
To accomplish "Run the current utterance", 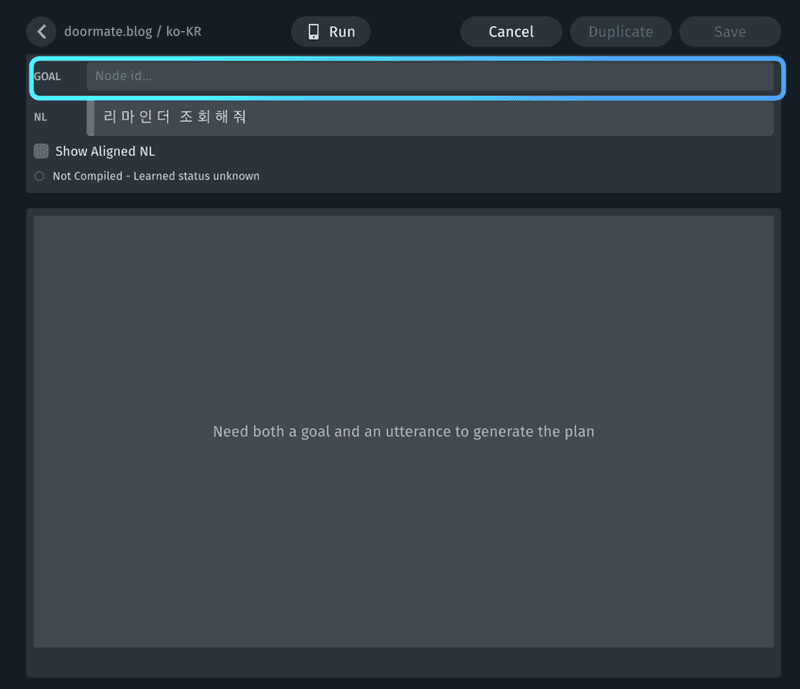I will 331,32.
